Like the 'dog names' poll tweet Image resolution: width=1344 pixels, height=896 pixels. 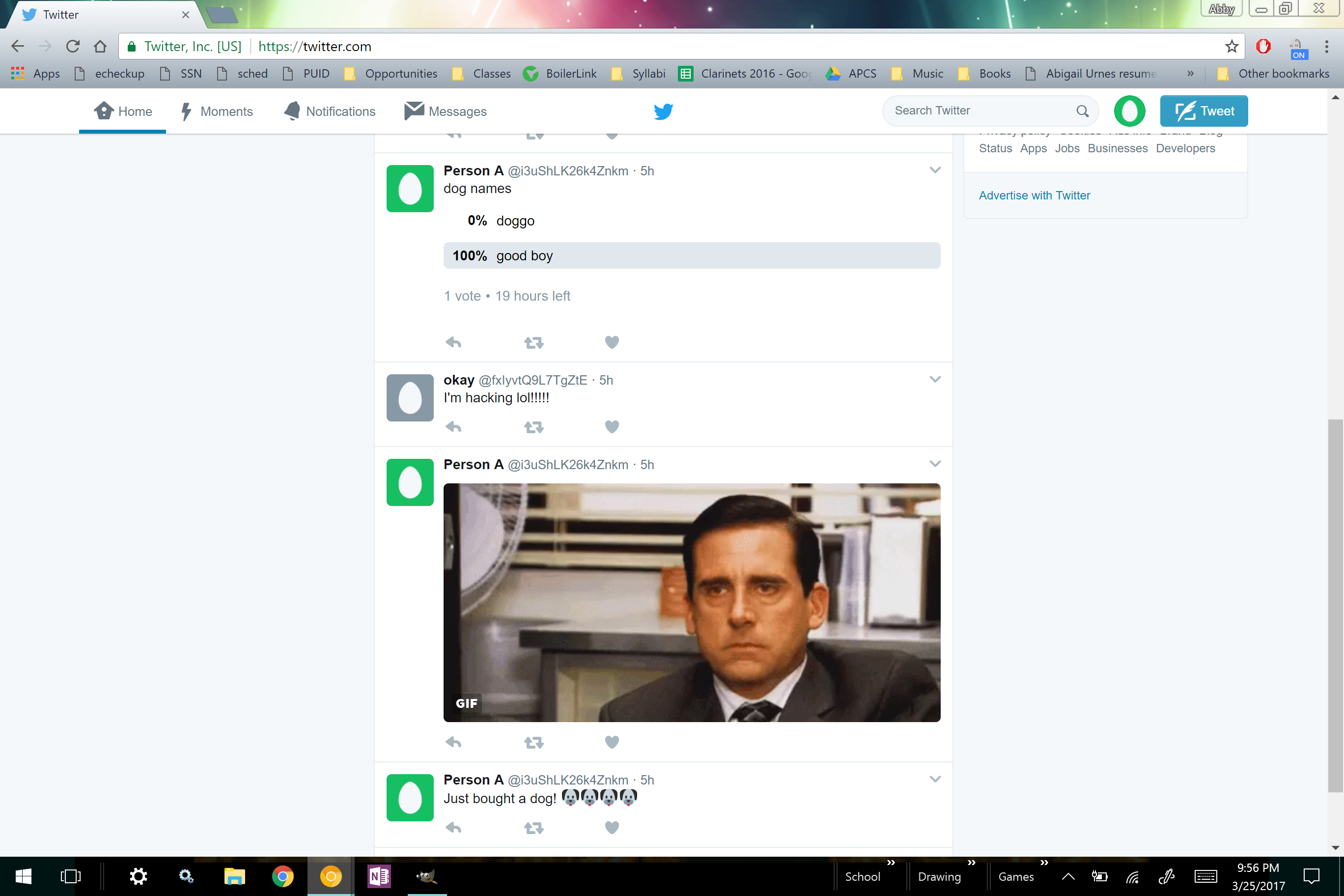click(612, 342)
